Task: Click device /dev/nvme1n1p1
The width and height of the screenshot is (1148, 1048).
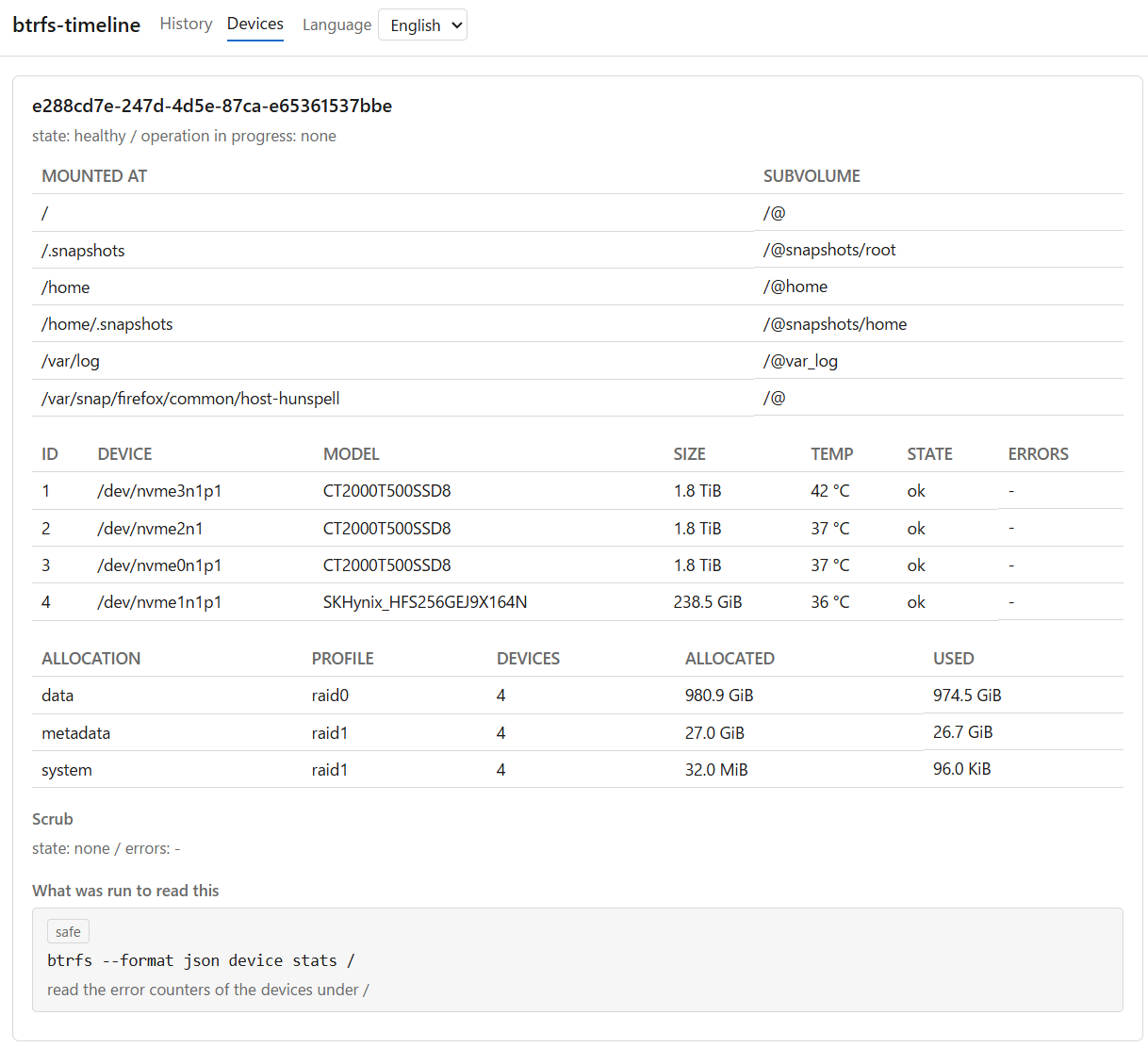Action: click(160, 602)
